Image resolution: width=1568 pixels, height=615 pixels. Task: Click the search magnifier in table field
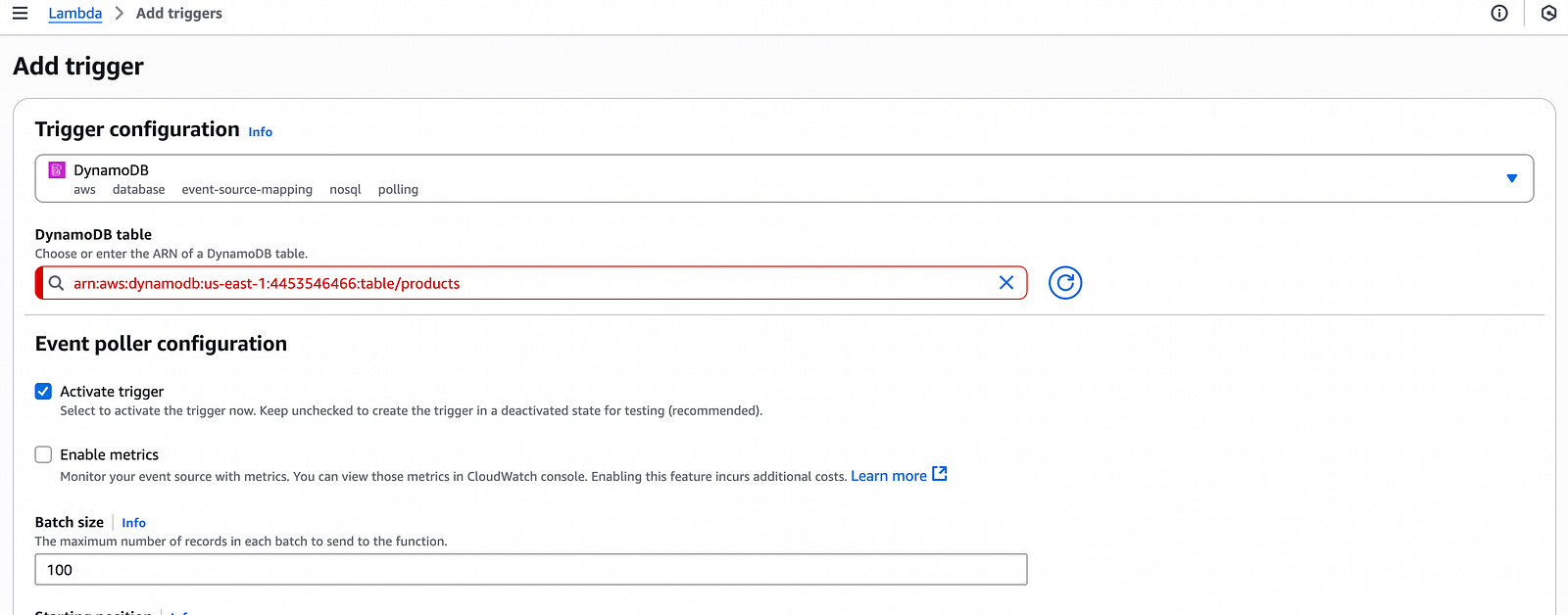[x=57, y=283]
